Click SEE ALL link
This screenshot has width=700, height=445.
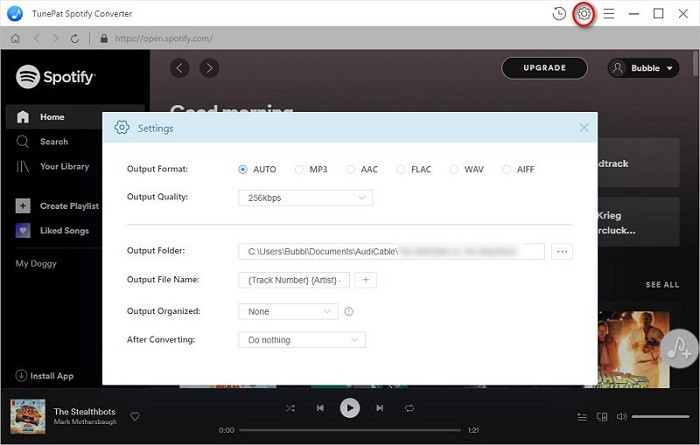662,284
